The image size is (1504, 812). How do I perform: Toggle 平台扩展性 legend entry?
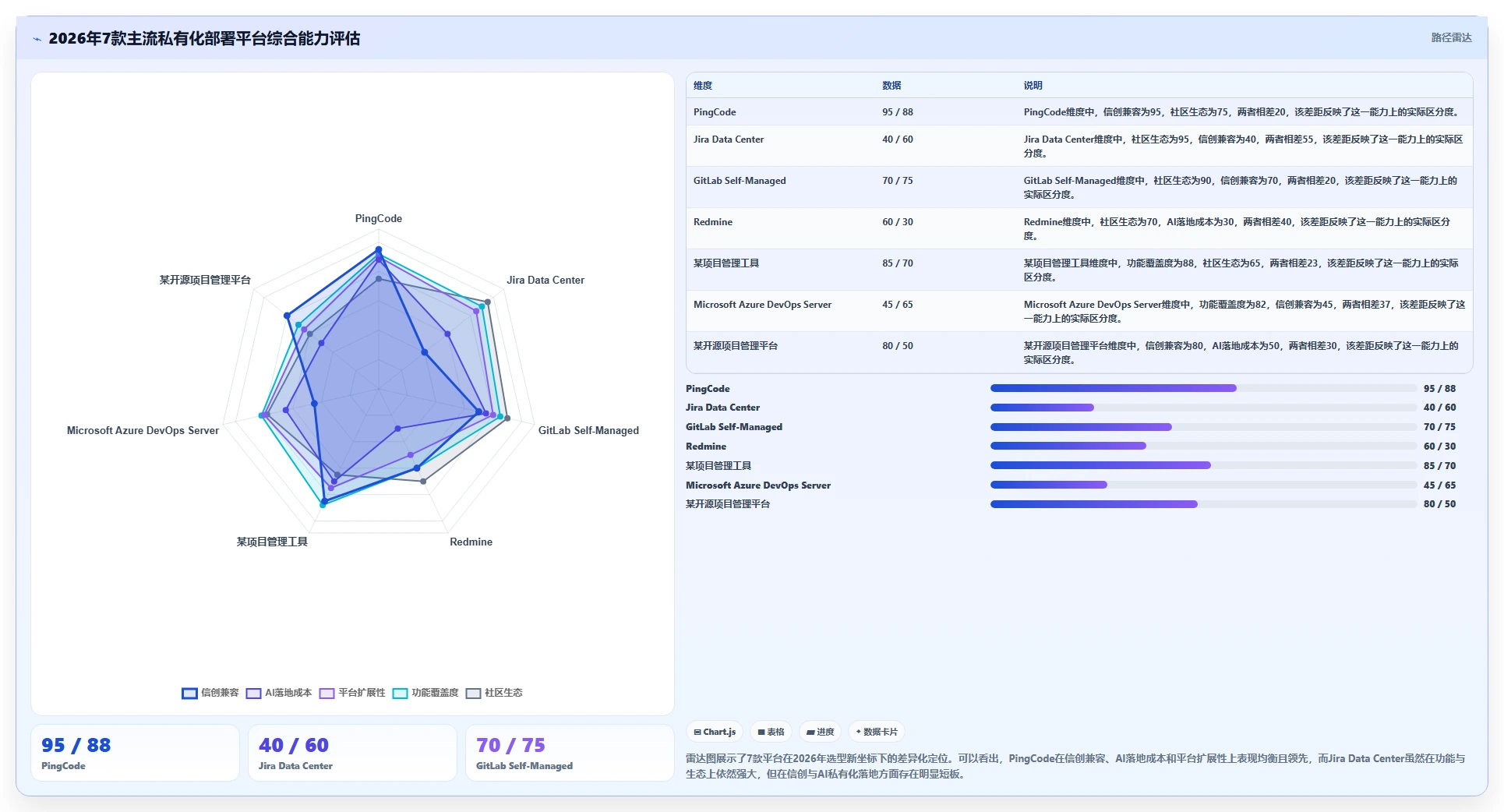tap(352, 693)
